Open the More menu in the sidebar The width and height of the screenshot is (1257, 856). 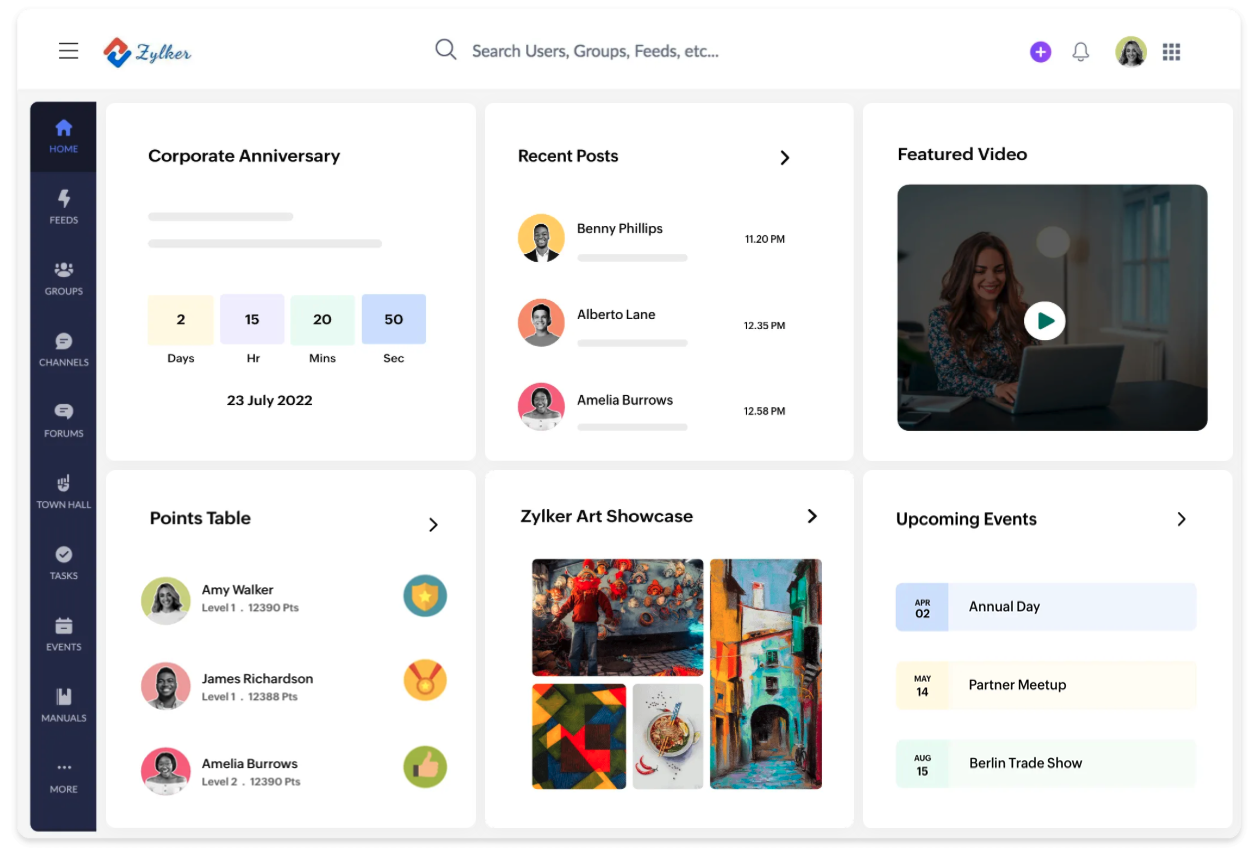(x=63, y=775)
